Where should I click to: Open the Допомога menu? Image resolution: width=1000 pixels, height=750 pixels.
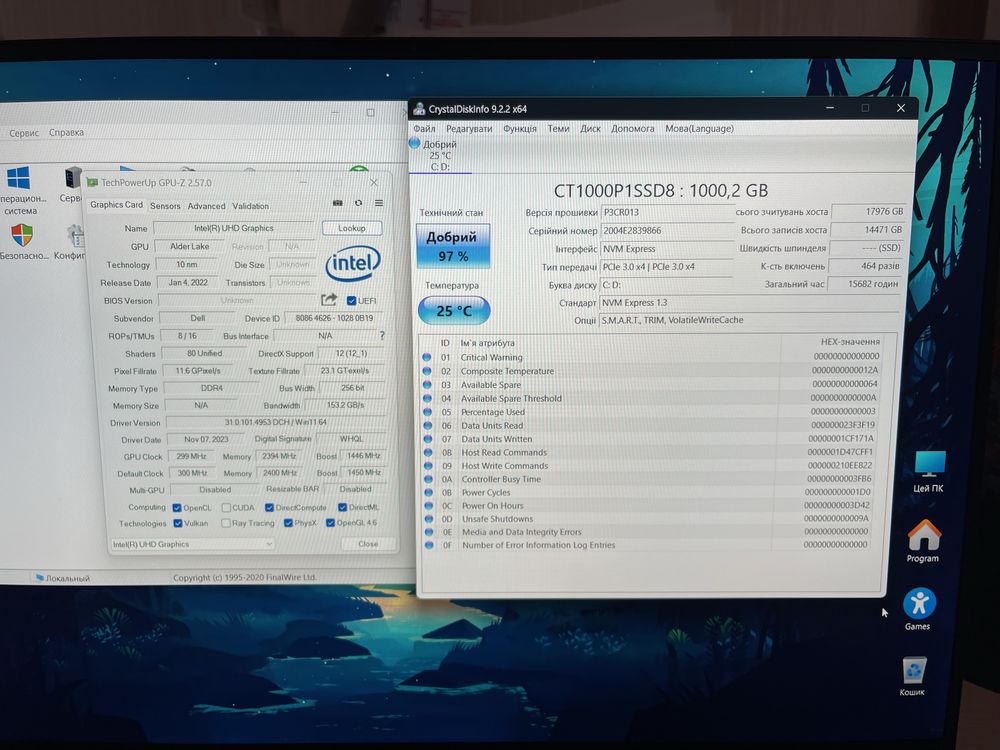coord(633,128)
